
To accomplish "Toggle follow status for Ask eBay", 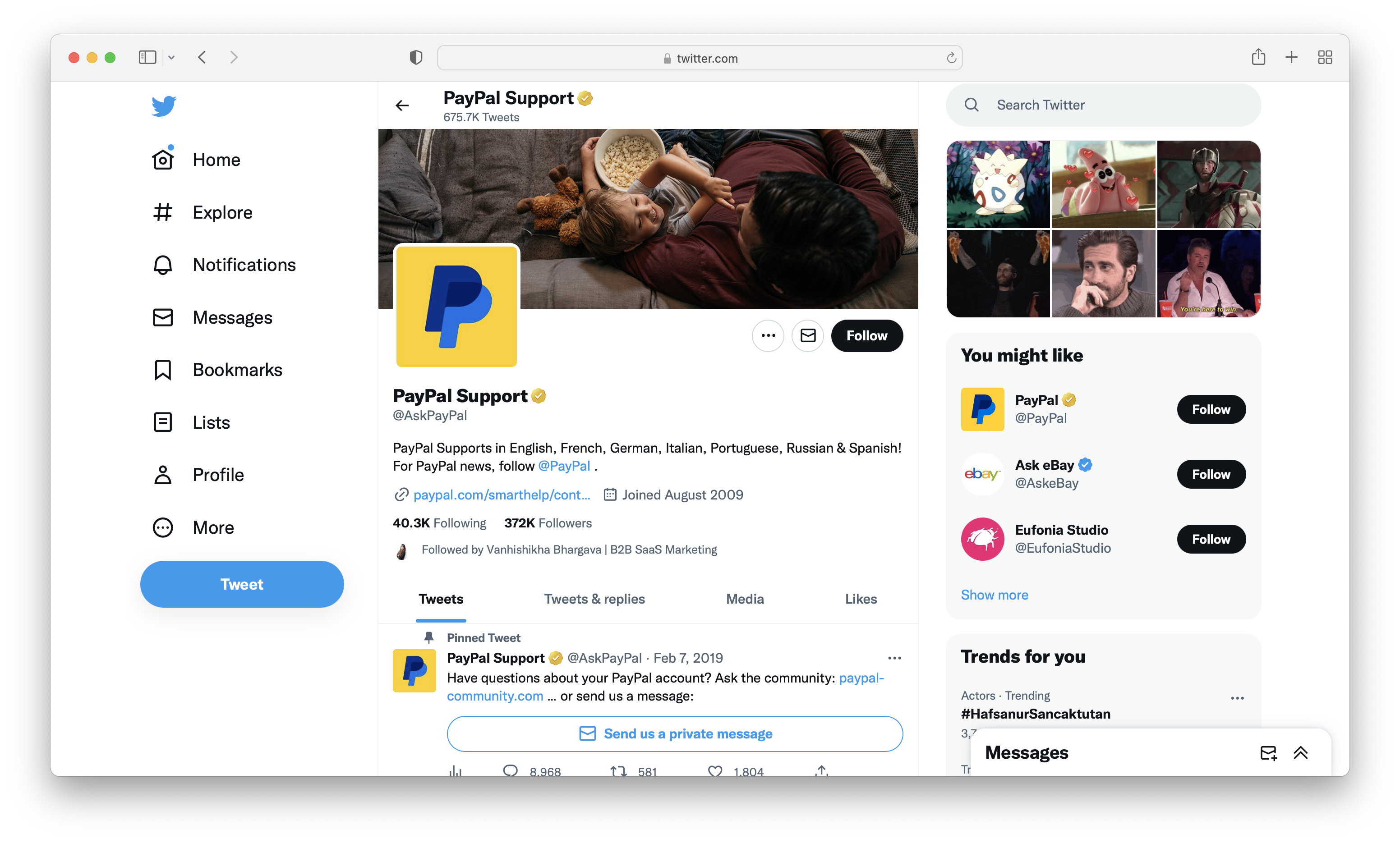I will [x=1210, y=474].
